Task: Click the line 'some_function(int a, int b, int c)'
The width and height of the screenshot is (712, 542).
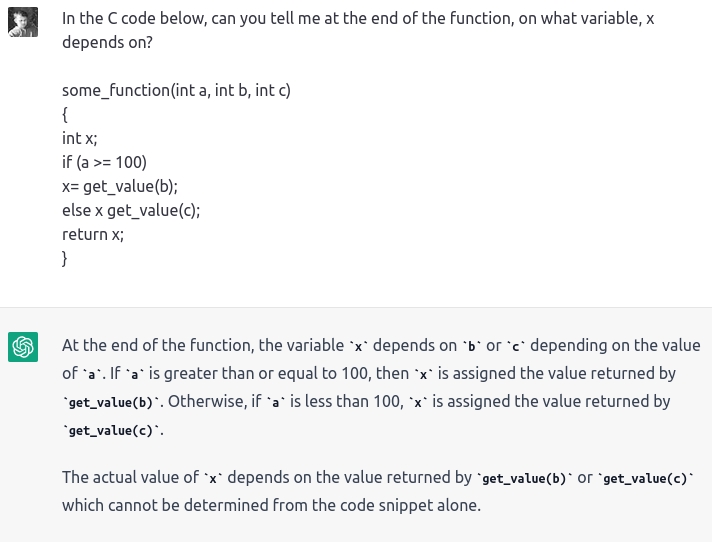Action: (x=176, y=90)
